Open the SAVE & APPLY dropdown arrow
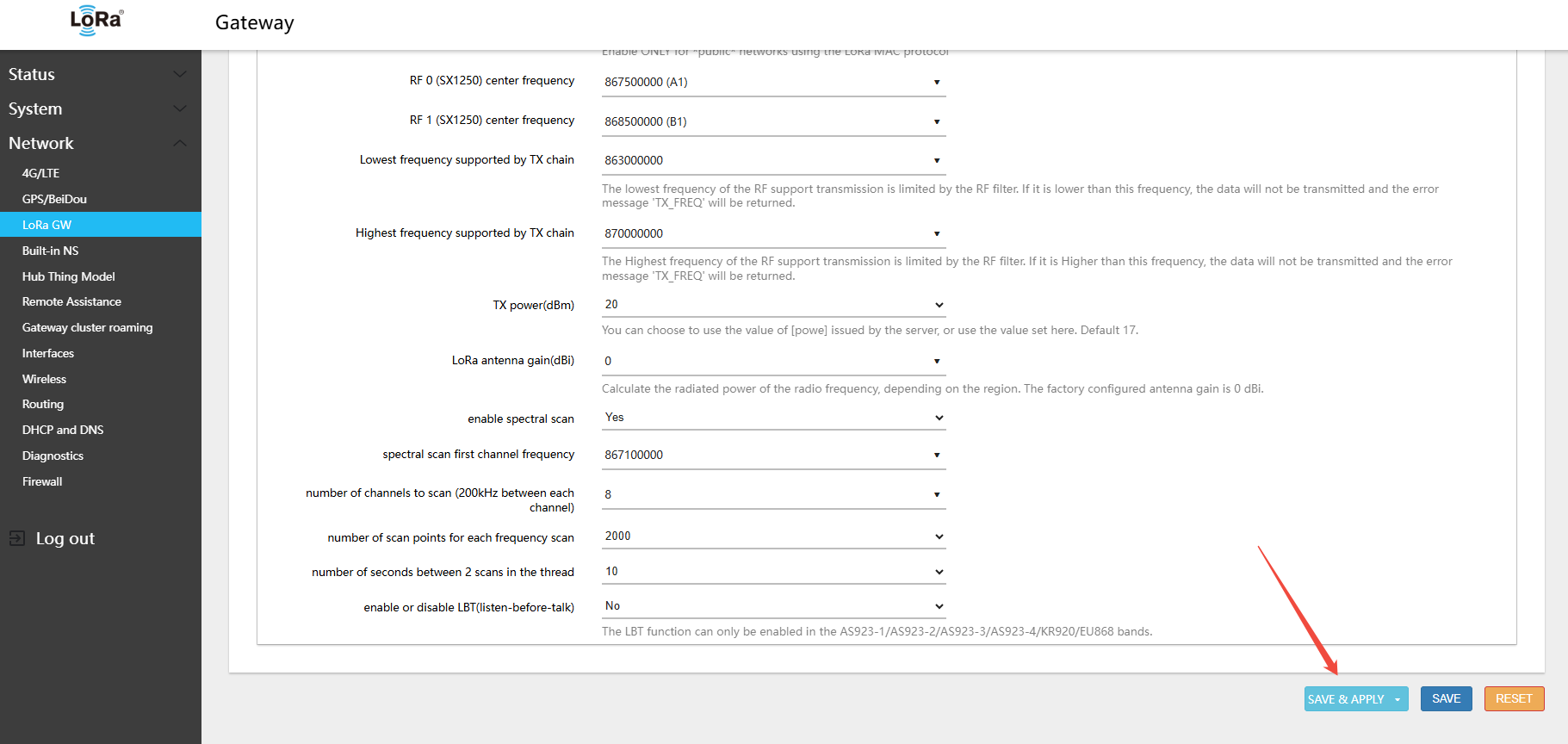 tap(1398, 699)
